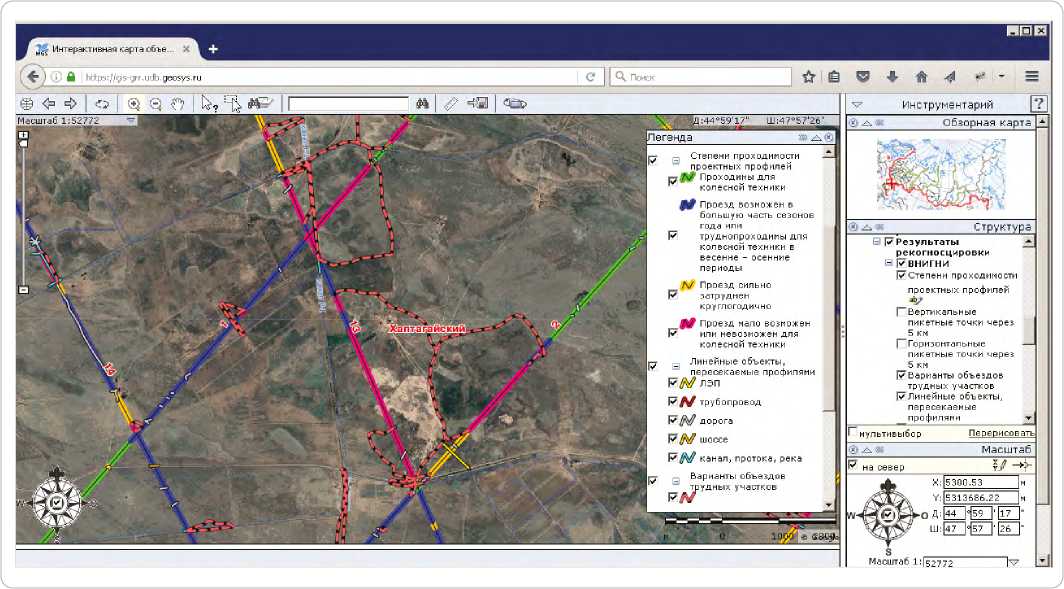1064x589 pixels.
Task: Enable Горизонтальные пикетные точки layer checkbox
Action: pos(901,343)
